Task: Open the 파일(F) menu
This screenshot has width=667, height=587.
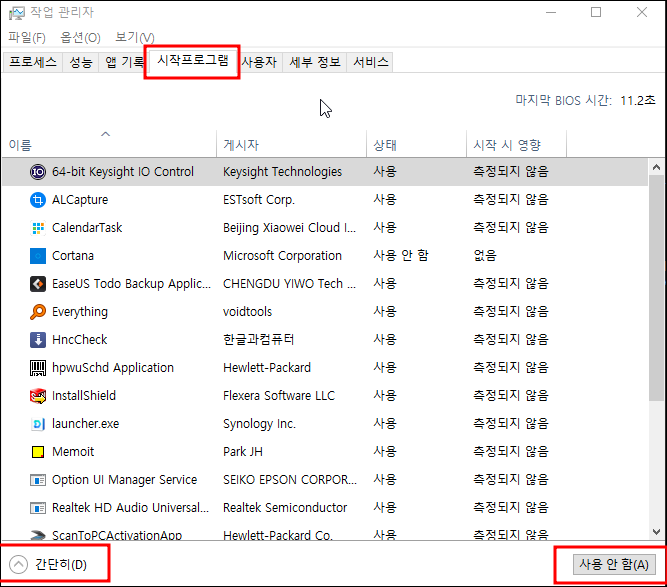Action: click(x=27, y=37)
